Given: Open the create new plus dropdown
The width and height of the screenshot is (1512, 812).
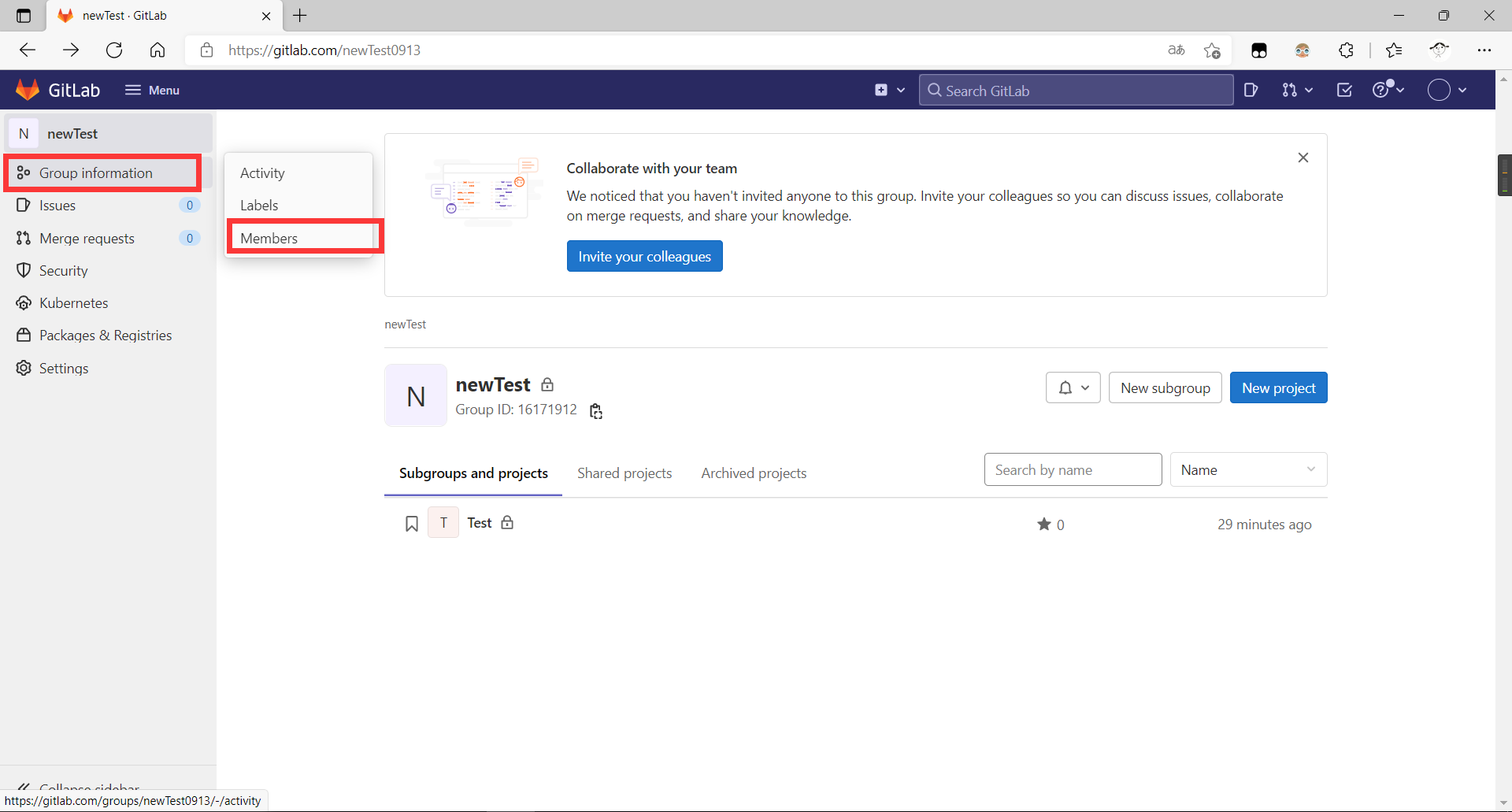Looking at the screenshot, I should [890, 90].
